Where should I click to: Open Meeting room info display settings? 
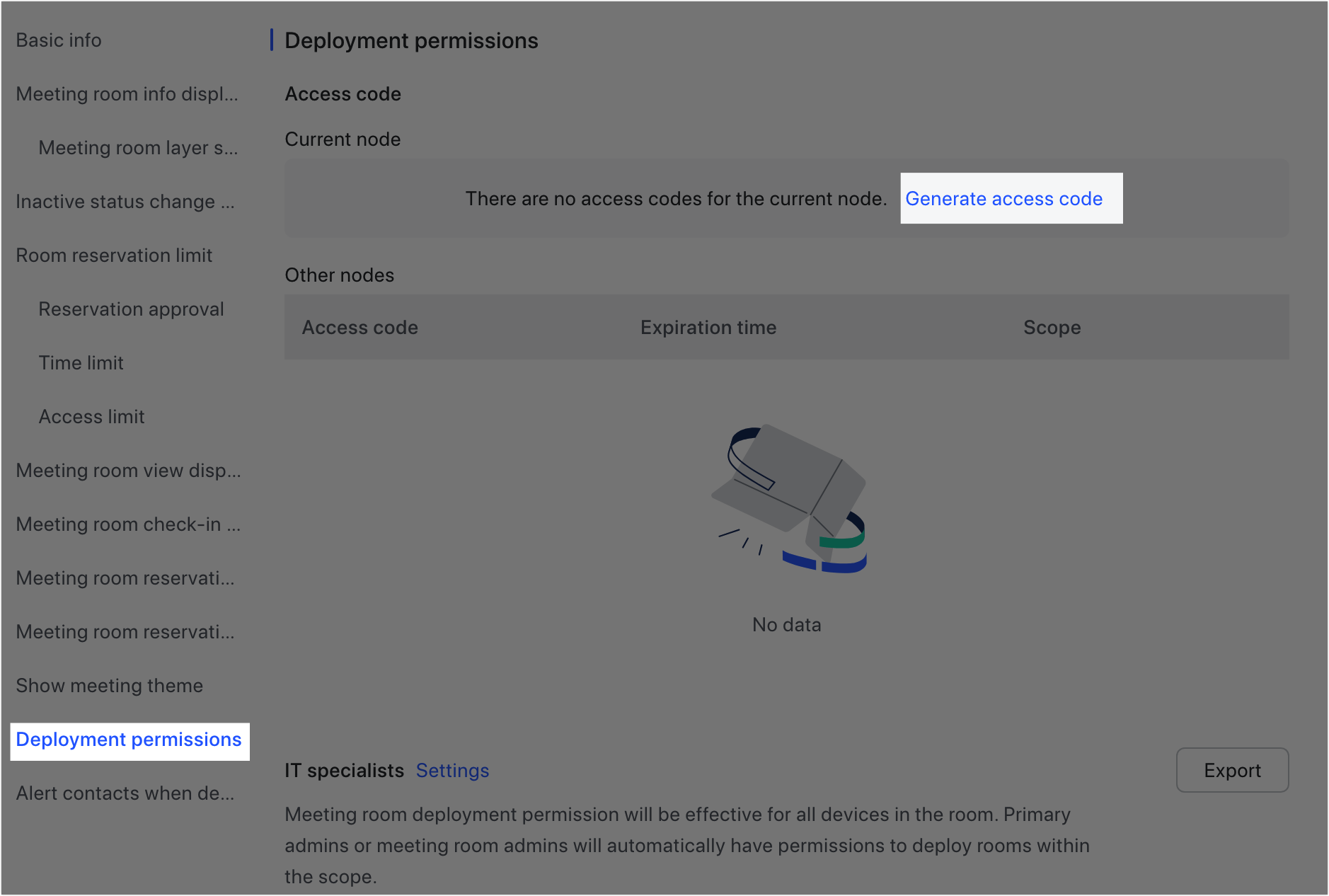(x=127, y=94)
